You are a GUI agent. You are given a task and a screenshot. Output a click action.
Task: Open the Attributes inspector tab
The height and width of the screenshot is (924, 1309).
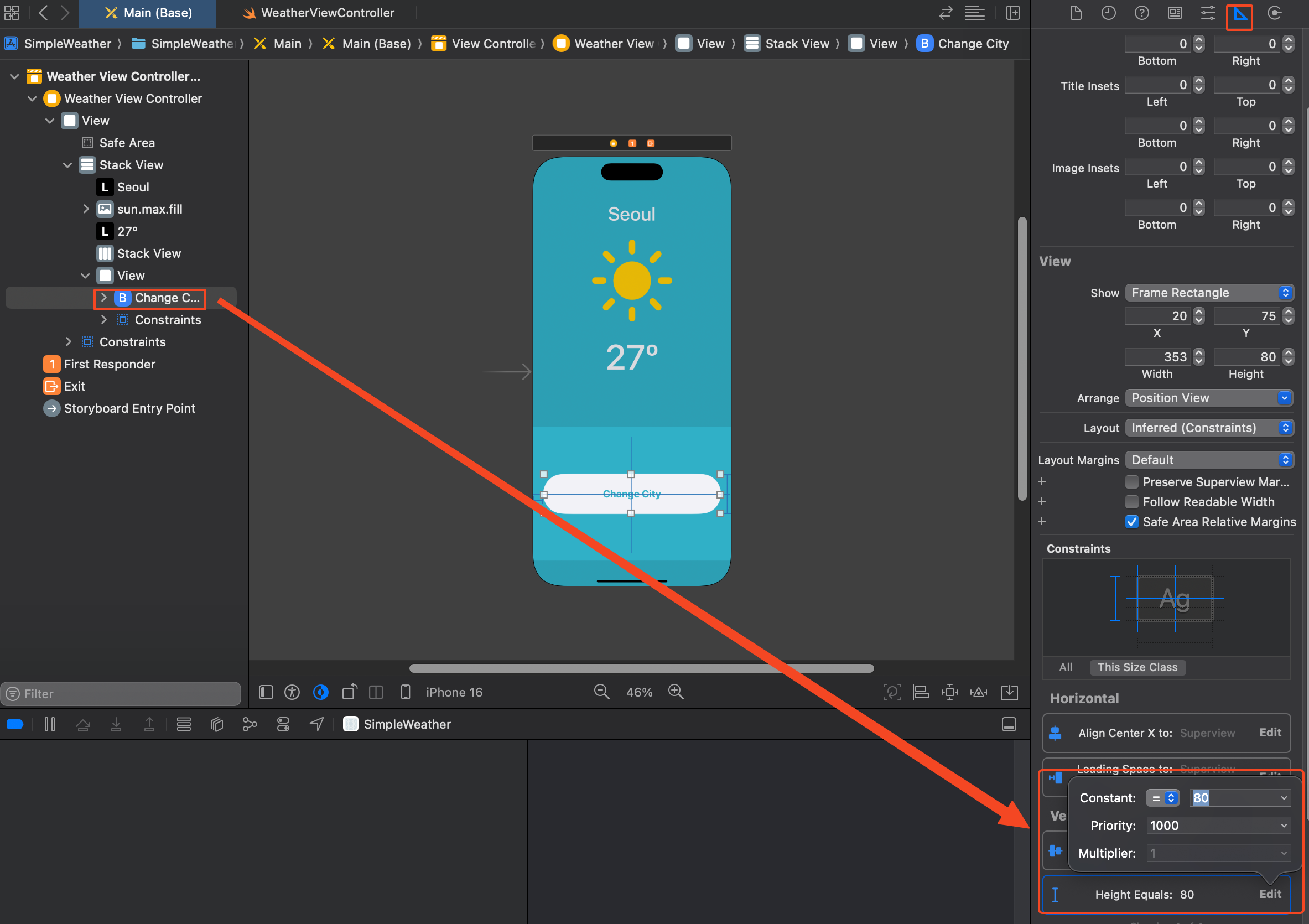click(1208, 14)
